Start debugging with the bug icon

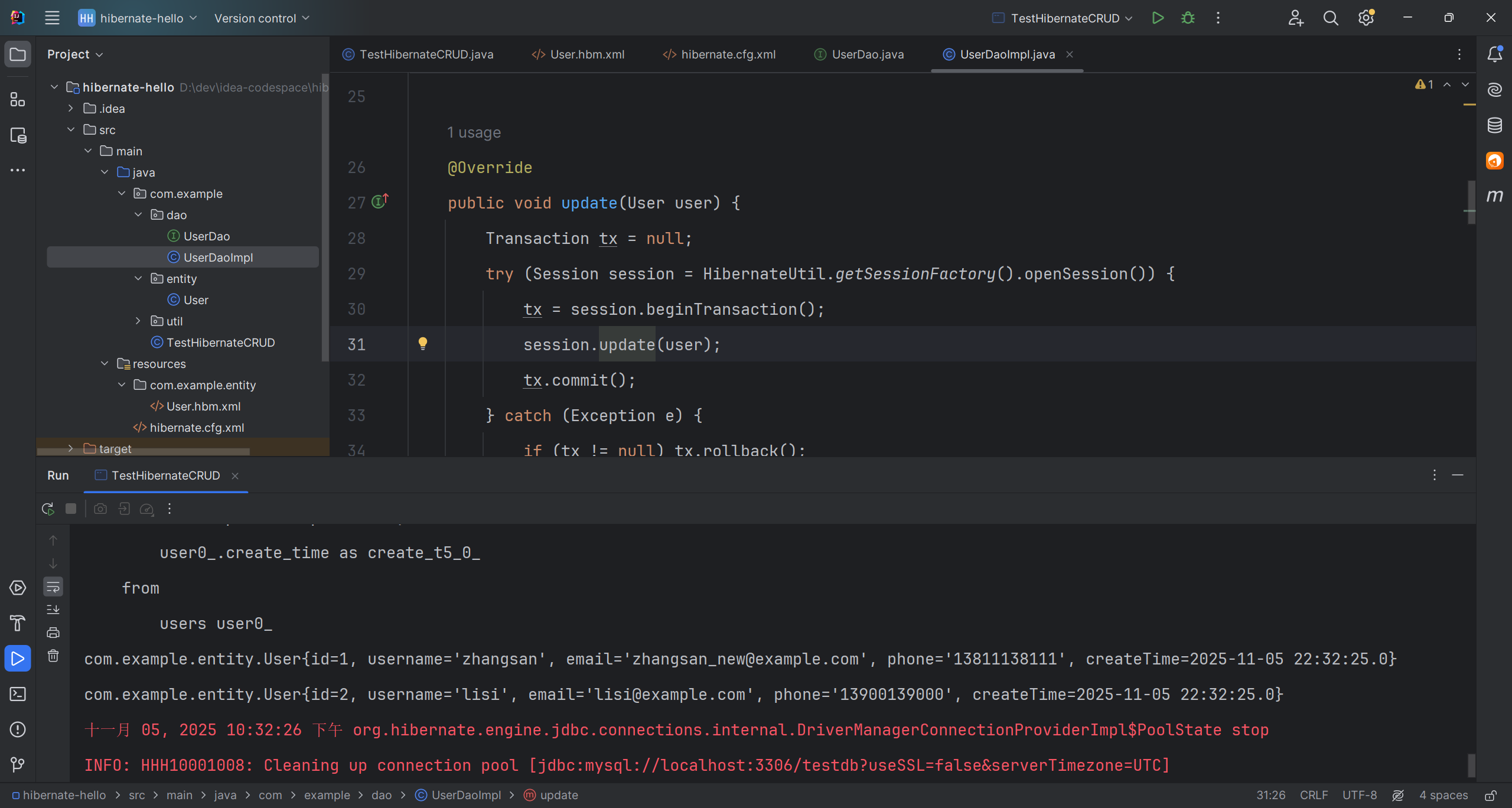point(1188,18)
